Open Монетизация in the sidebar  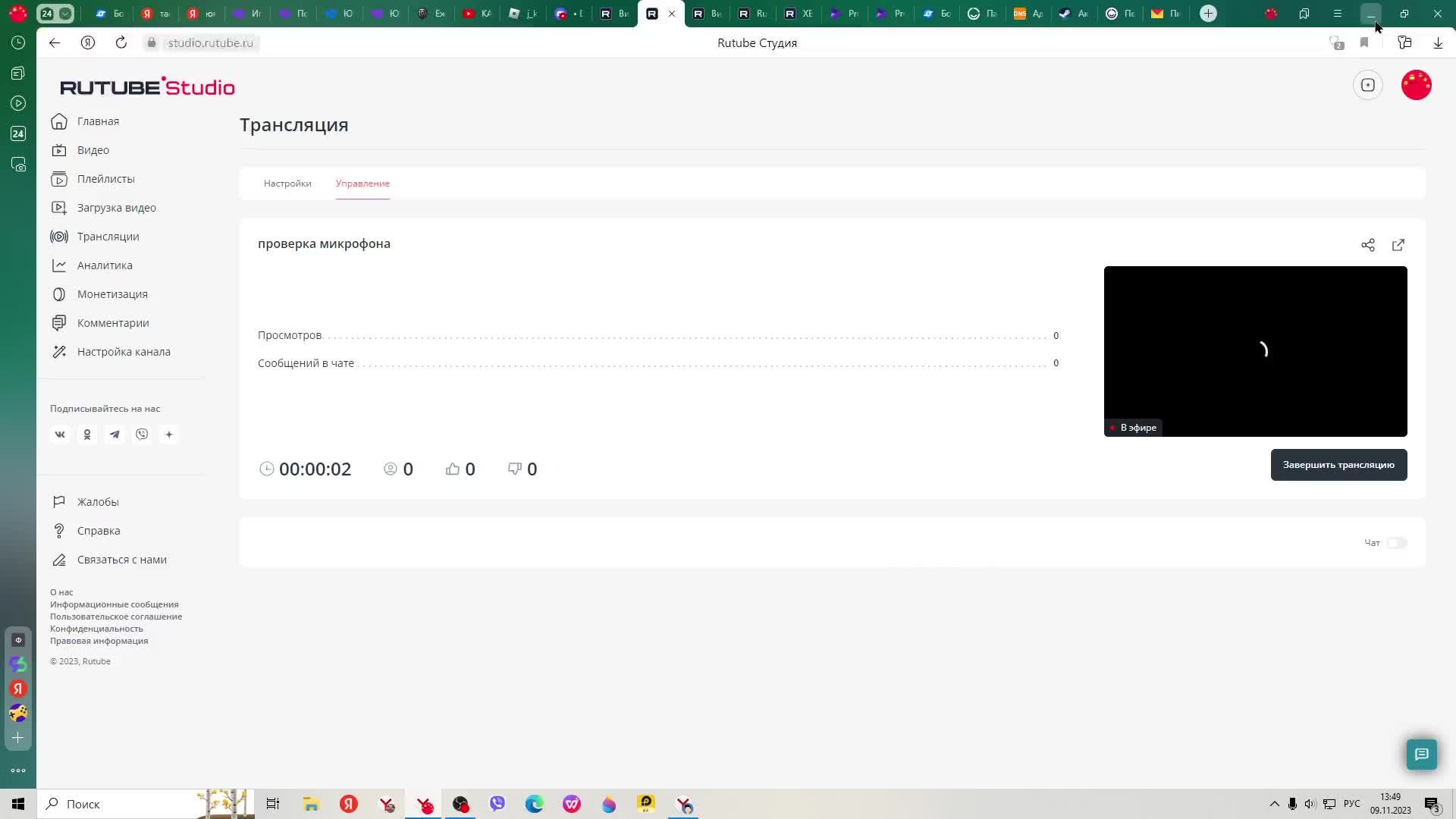[112, 294]
